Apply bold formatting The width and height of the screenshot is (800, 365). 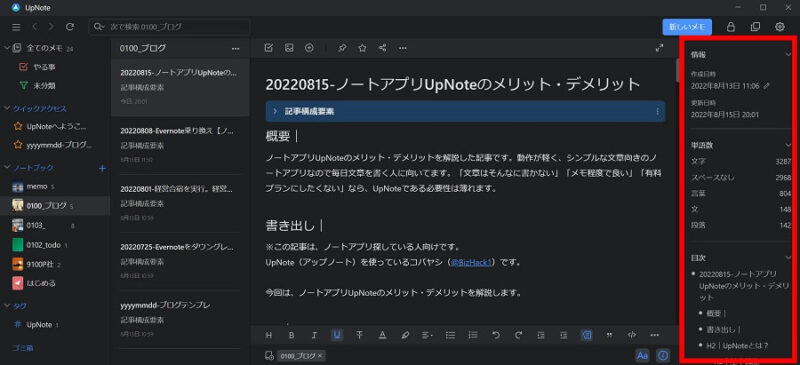coord(291,335)
